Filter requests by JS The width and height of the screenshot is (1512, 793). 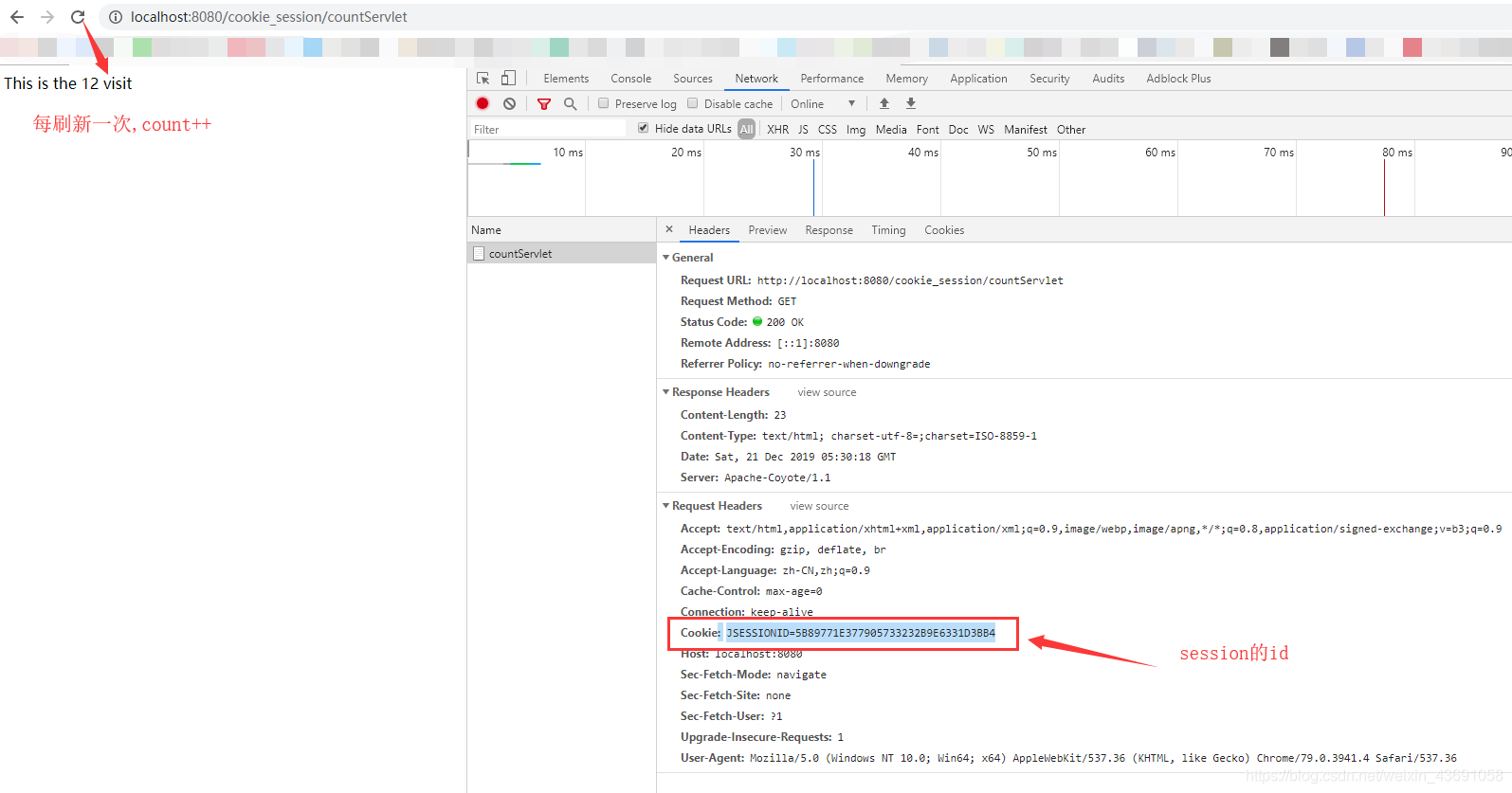[x=803, y=130]
